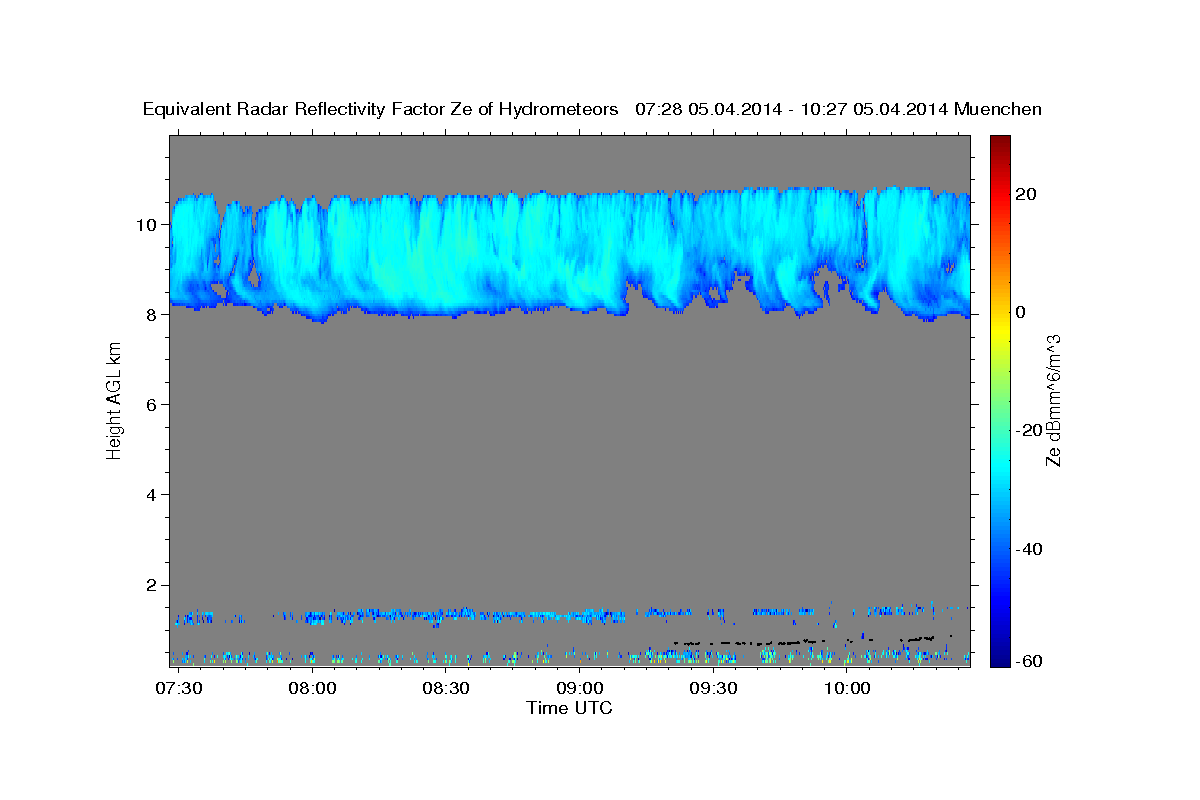
Task: Click the location label 'Muenchen'
Action: coord(999,109)
